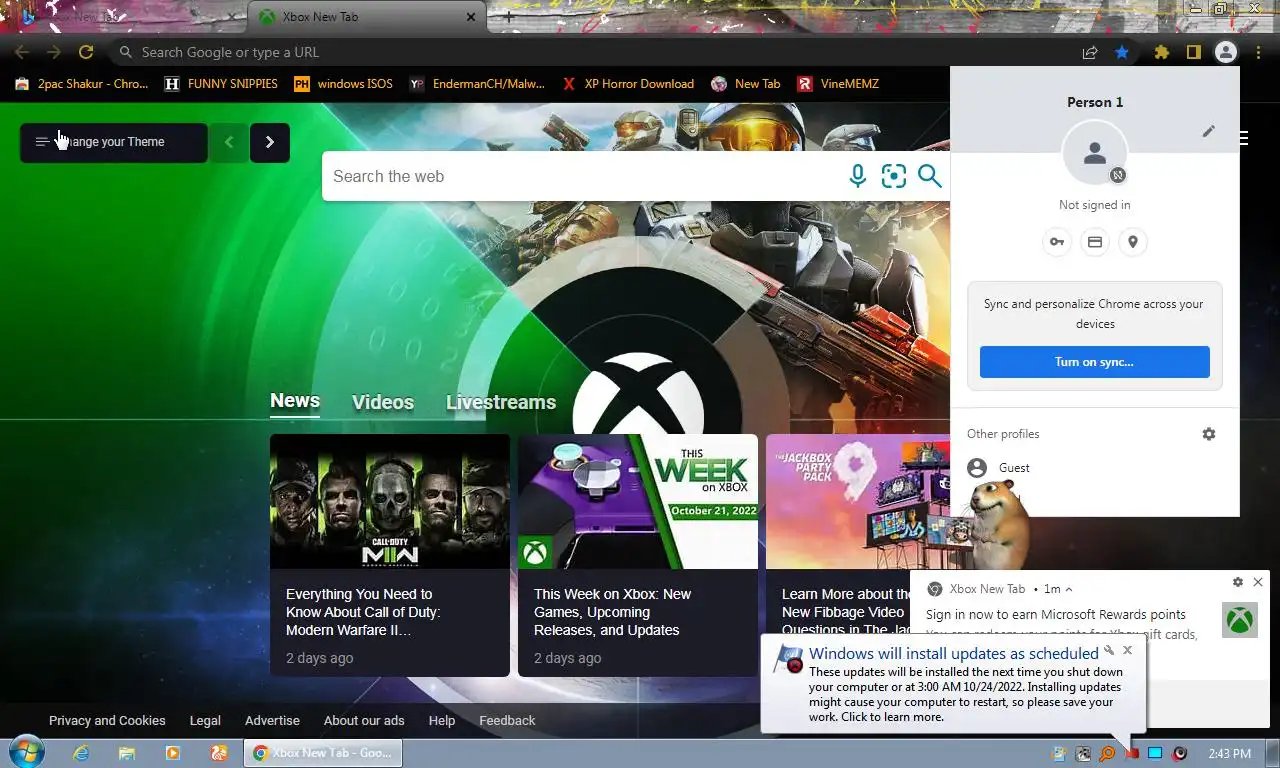
Task: Open addresses via the location pin icon
Action: [x=1133, y=242]
